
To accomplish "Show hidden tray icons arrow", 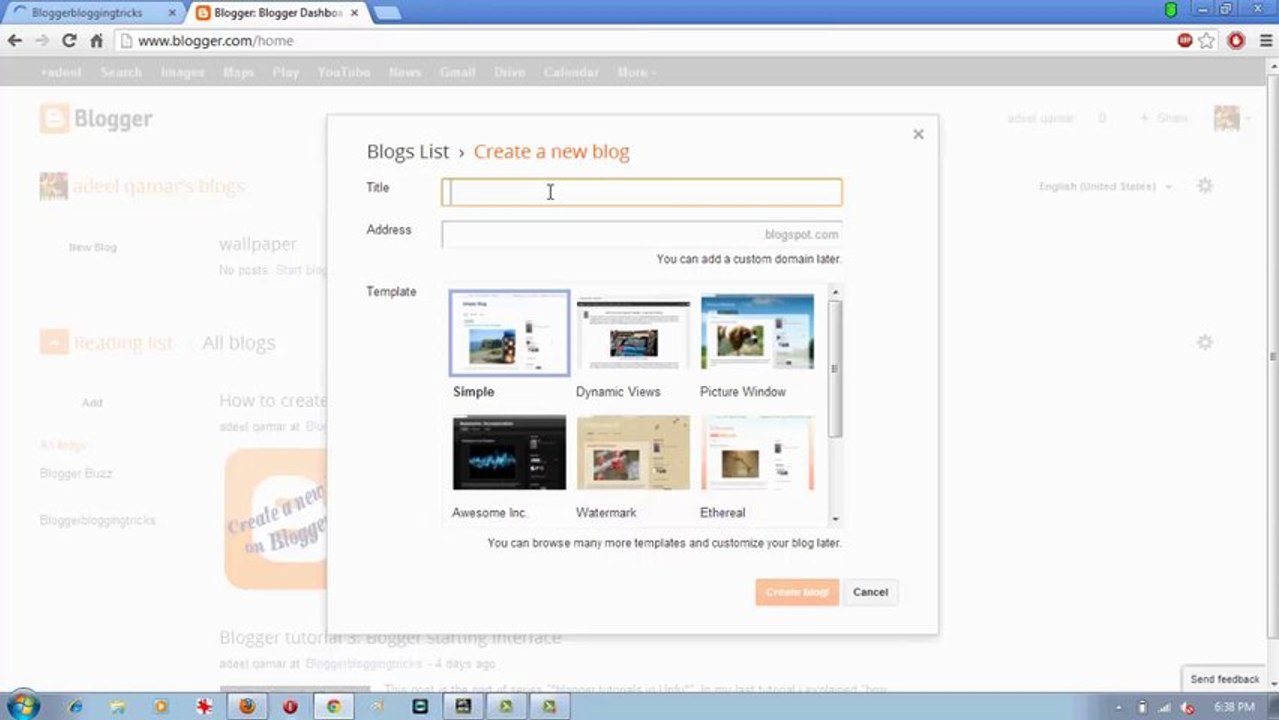I will pyautogui.click(x=1119, y=707).
